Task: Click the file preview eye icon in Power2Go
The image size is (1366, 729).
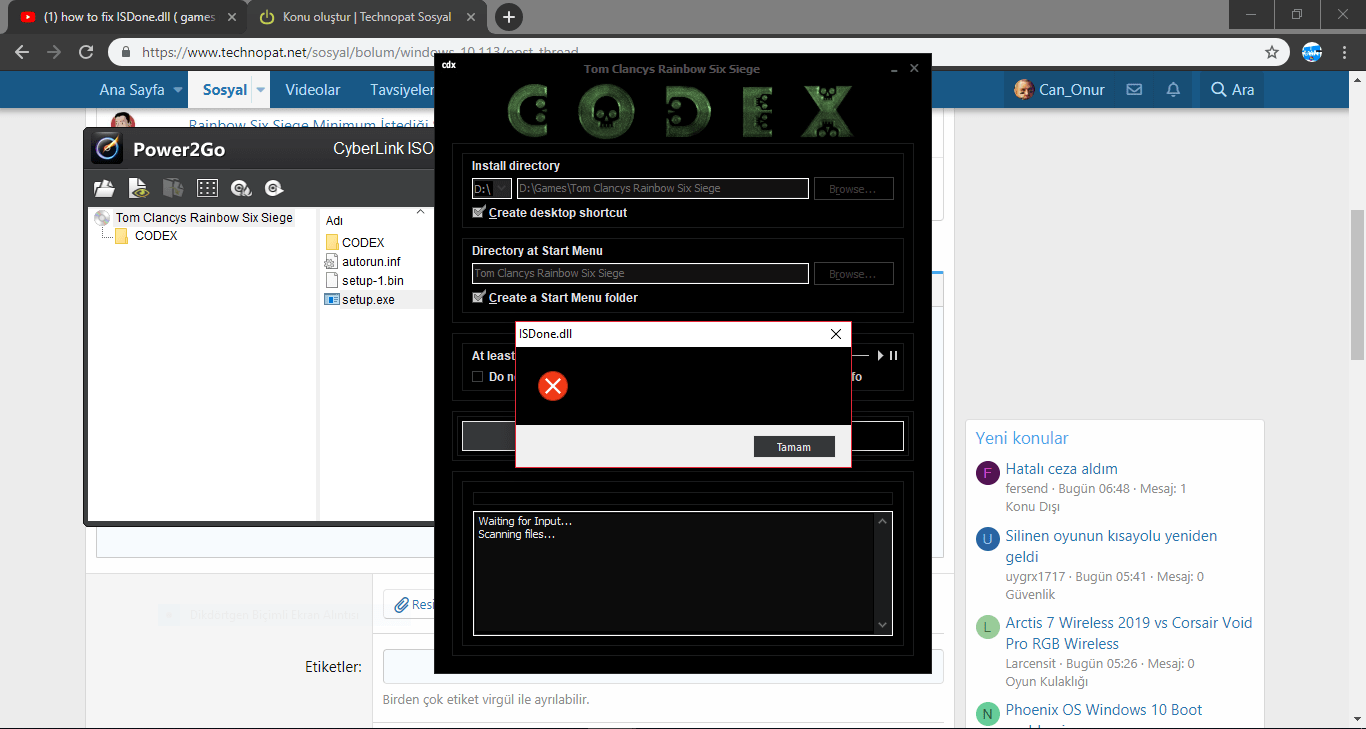Action: pyautogui.click(x=138, y=188)
